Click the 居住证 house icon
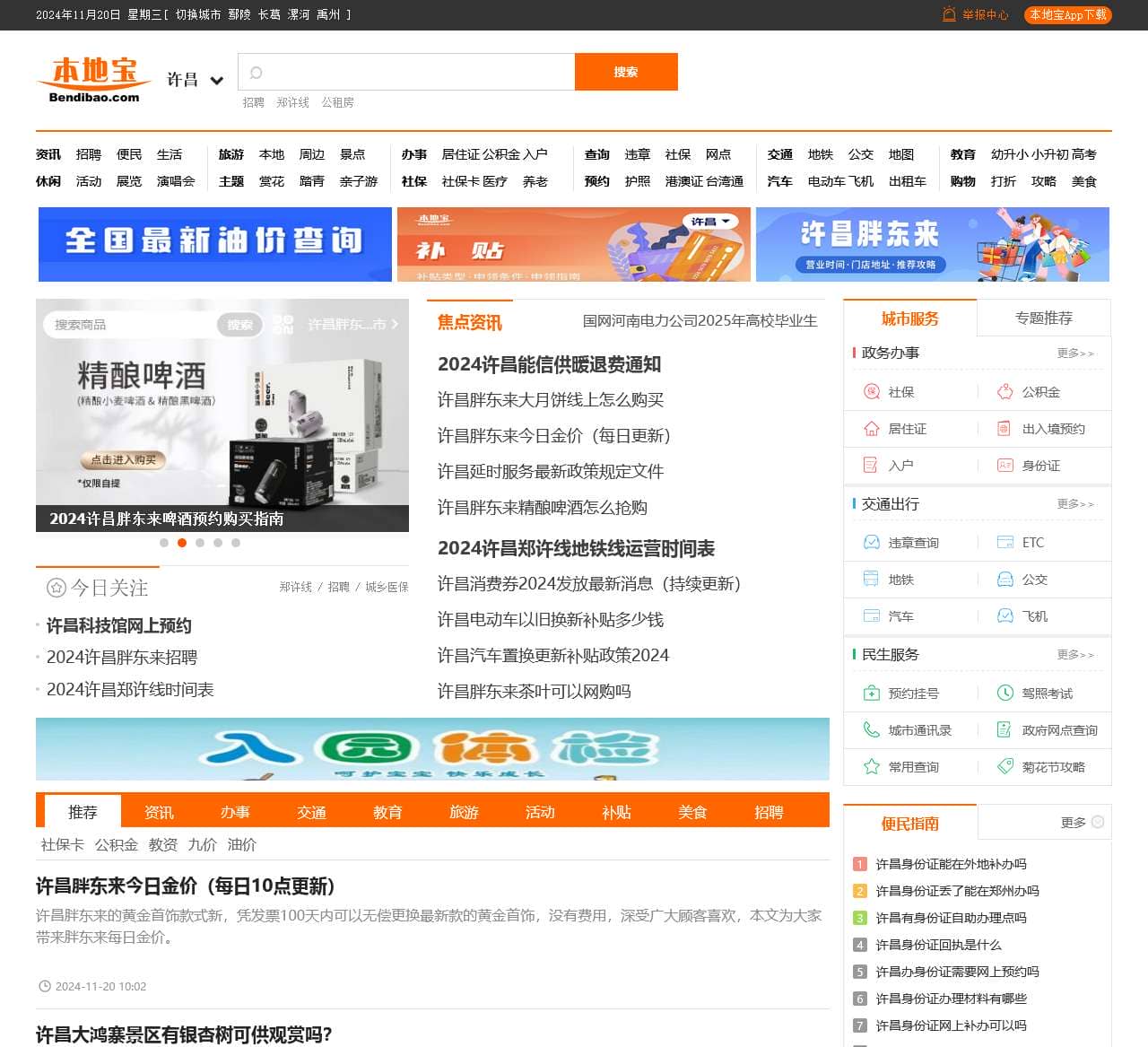 [x=871, y=429]
